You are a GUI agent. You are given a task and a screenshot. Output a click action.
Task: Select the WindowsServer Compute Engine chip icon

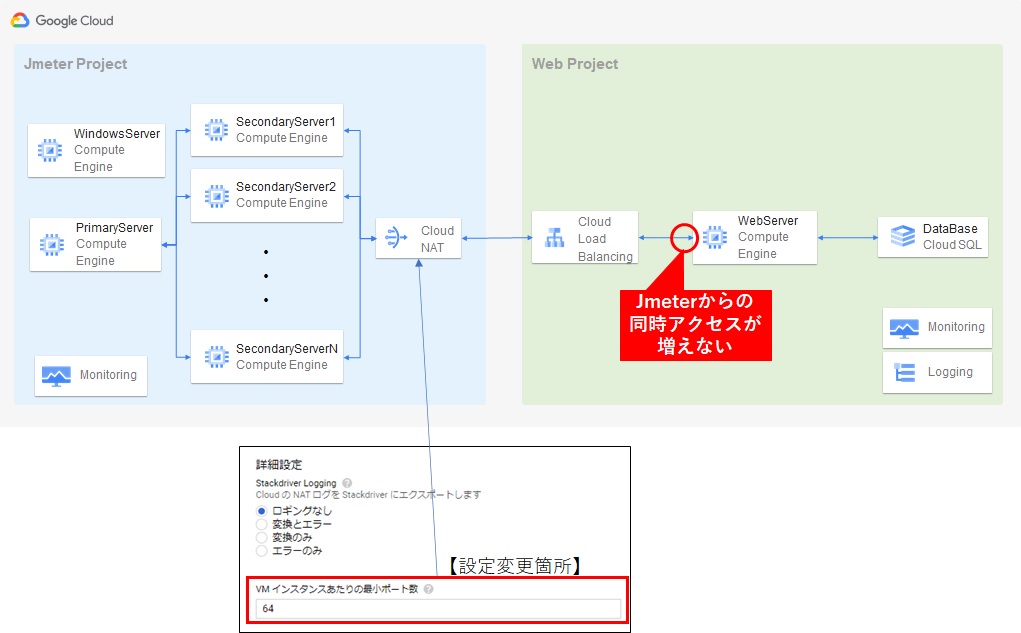[50, 150]
